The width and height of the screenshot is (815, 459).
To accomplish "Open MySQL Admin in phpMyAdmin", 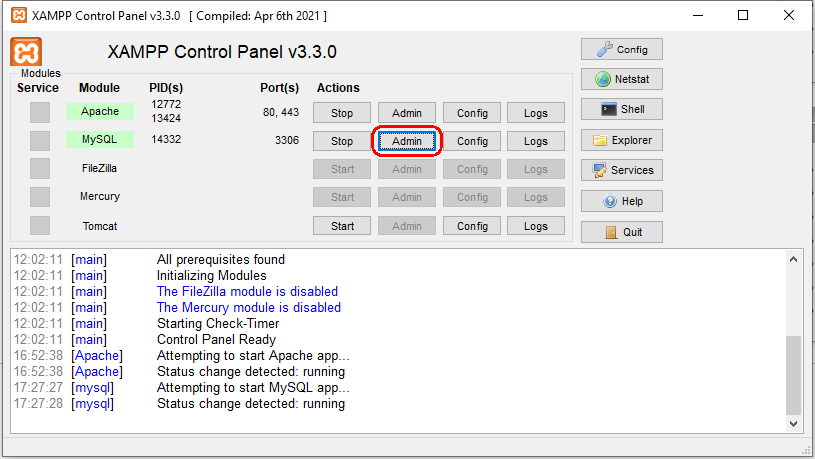I will (407, 141).
